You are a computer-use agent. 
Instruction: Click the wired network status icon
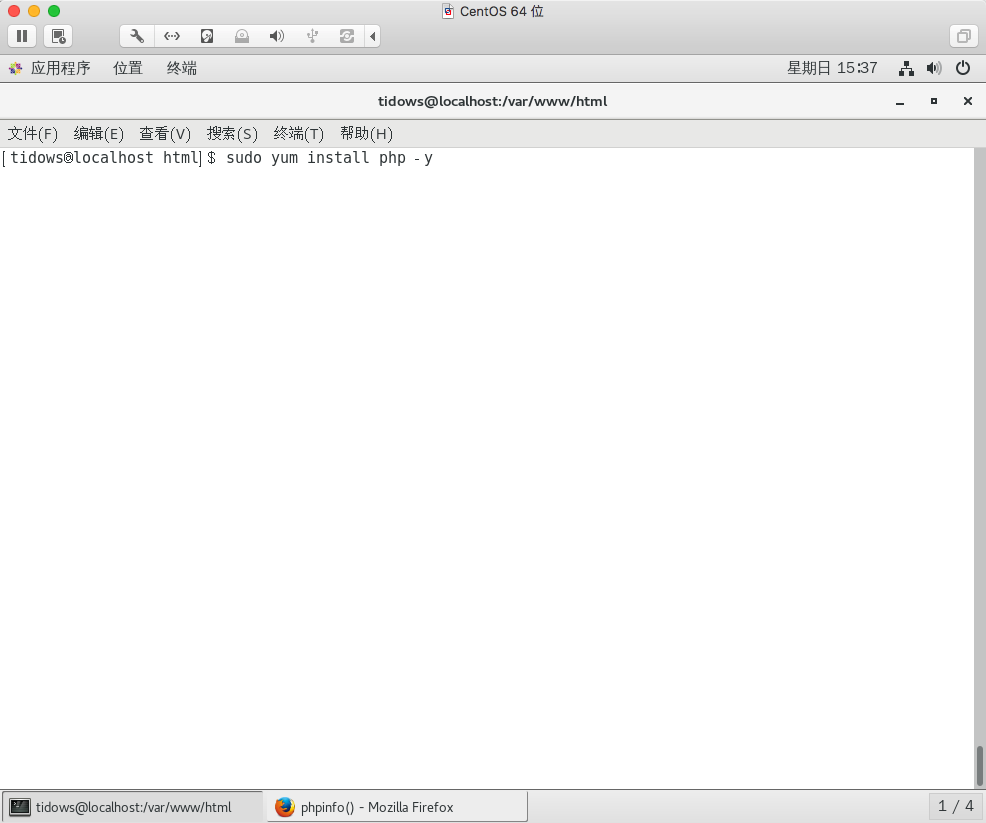pos(906,68)
